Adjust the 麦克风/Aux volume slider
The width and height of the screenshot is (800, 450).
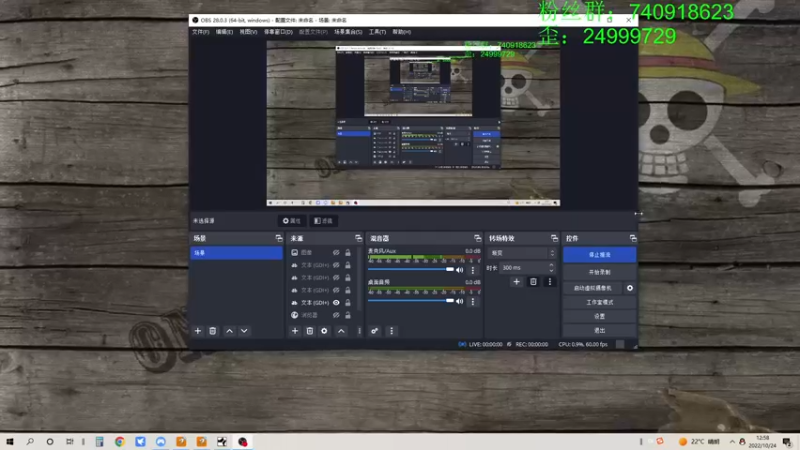410,269
